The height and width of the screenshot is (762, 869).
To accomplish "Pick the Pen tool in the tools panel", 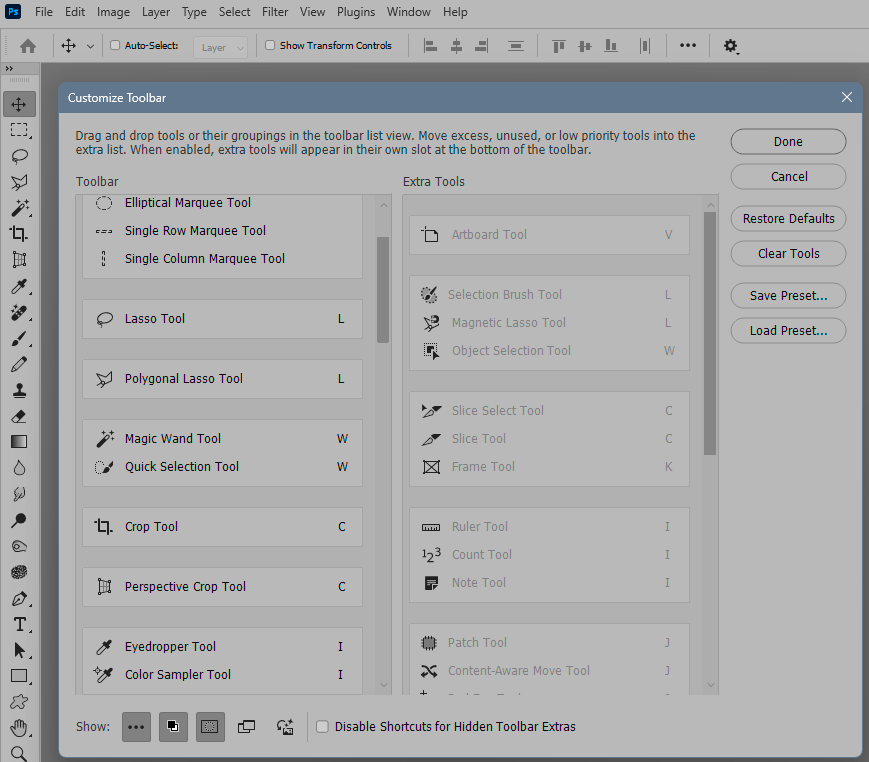I will (19, 599).
